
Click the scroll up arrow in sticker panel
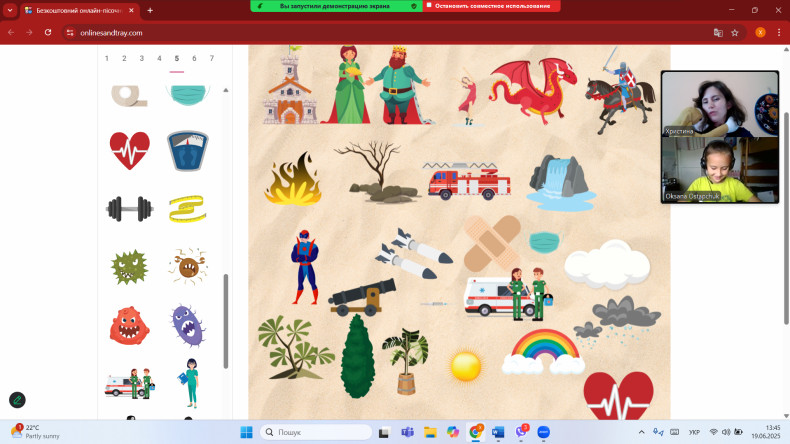click(225, 90)
